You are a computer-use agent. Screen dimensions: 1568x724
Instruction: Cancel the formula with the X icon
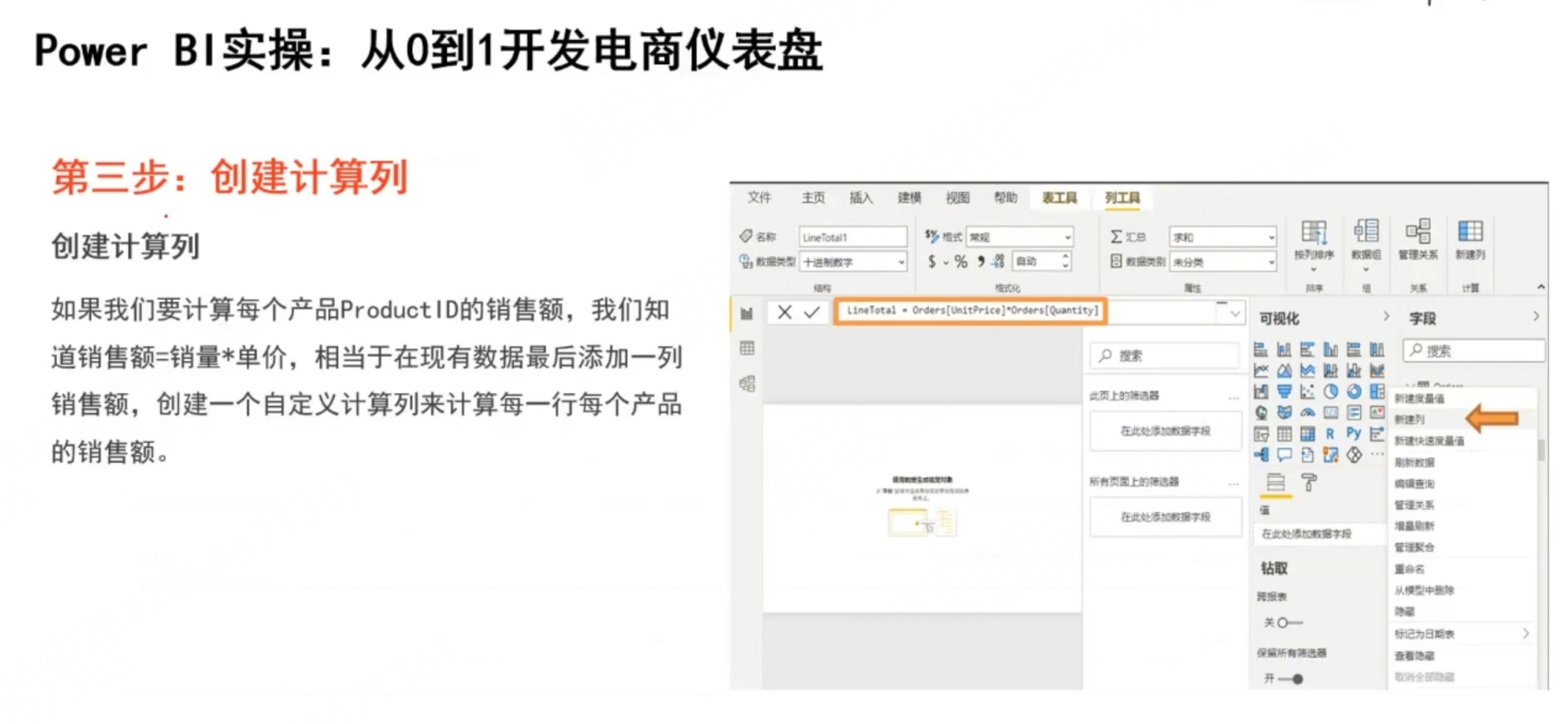click(x=784, y=312)
